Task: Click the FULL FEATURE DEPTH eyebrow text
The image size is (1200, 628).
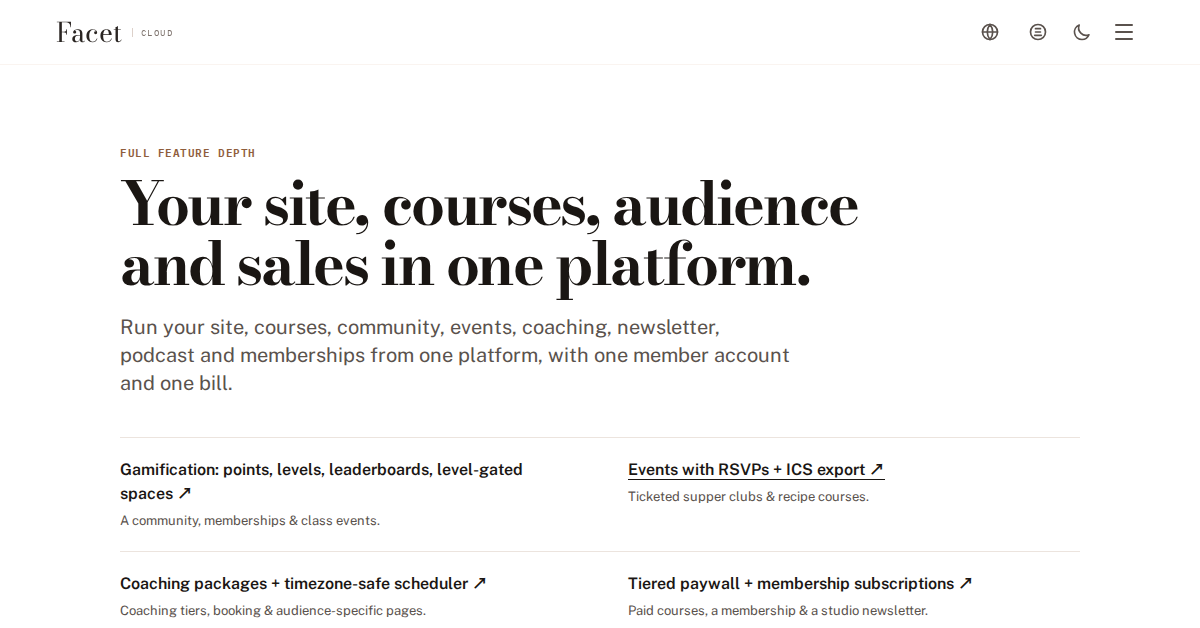Action: pyautogui.click(x=188, y=153)
